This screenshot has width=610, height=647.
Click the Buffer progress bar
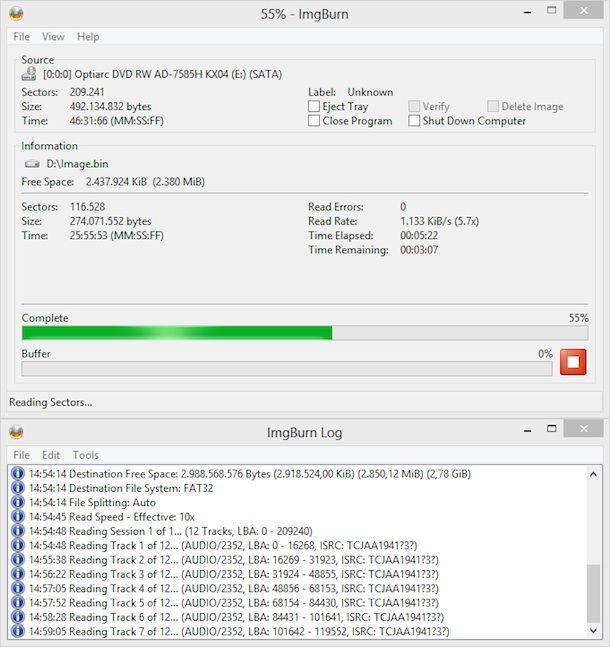287,368
